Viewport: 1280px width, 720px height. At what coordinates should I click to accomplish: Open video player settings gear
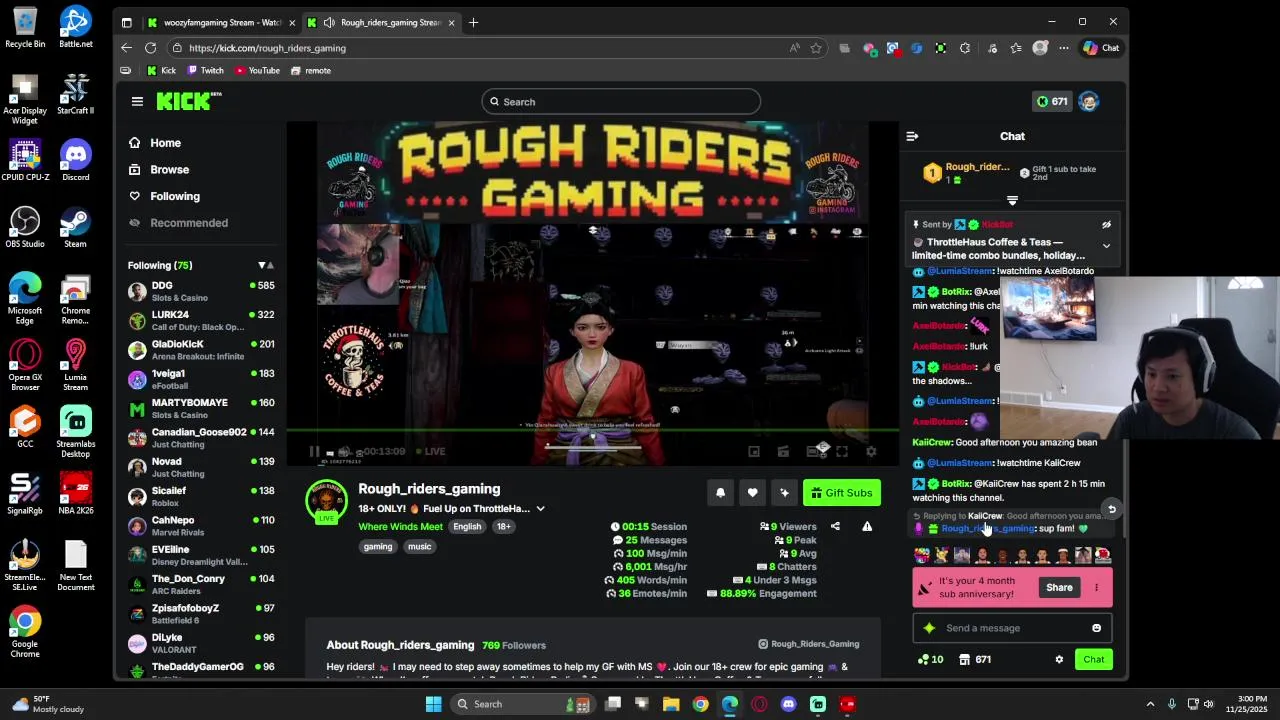tap(871, 452)
